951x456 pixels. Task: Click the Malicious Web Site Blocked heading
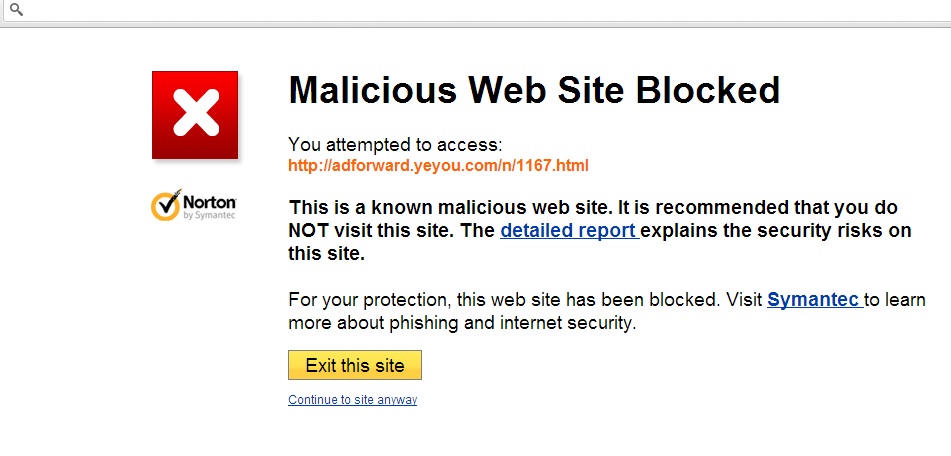534,90
